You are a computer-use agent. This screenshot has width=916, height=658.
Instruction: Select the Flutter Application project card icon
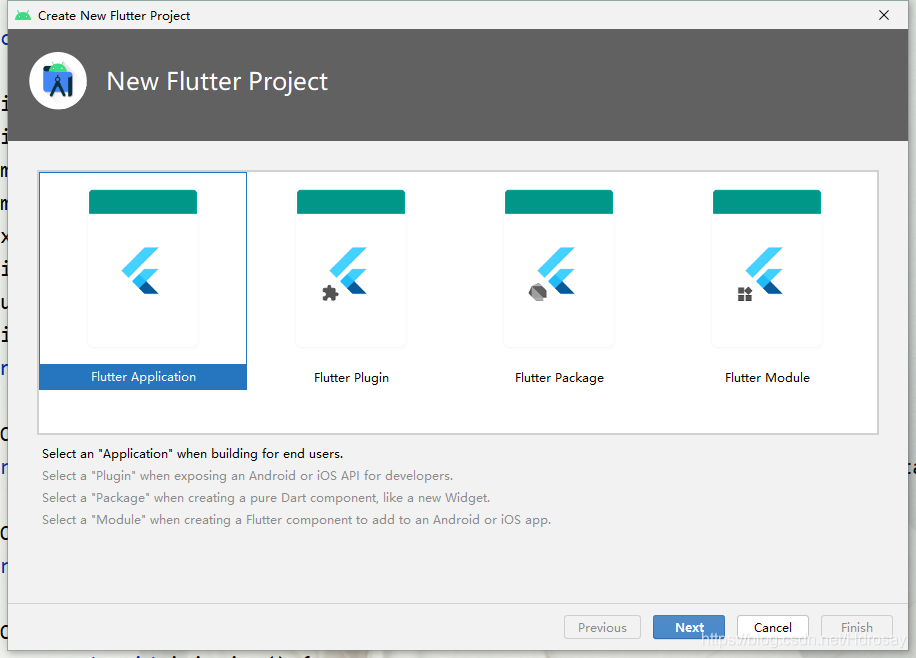pos(143,268)
